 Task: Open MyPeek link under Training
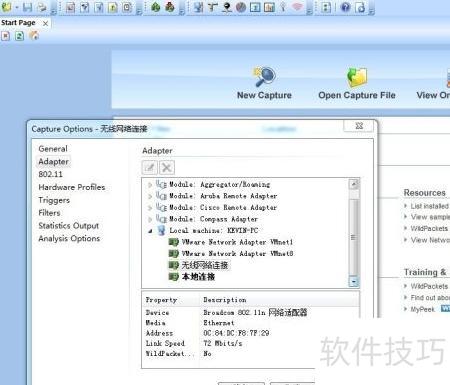pyautogui.click(x=423, y=309)
